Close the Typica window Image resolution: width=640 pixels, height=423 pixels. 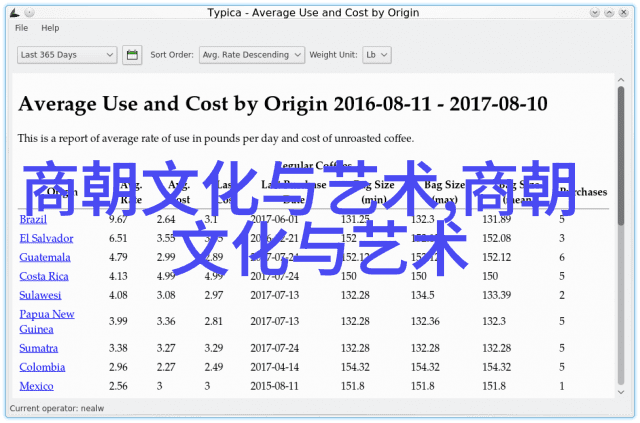coord(624,13)
